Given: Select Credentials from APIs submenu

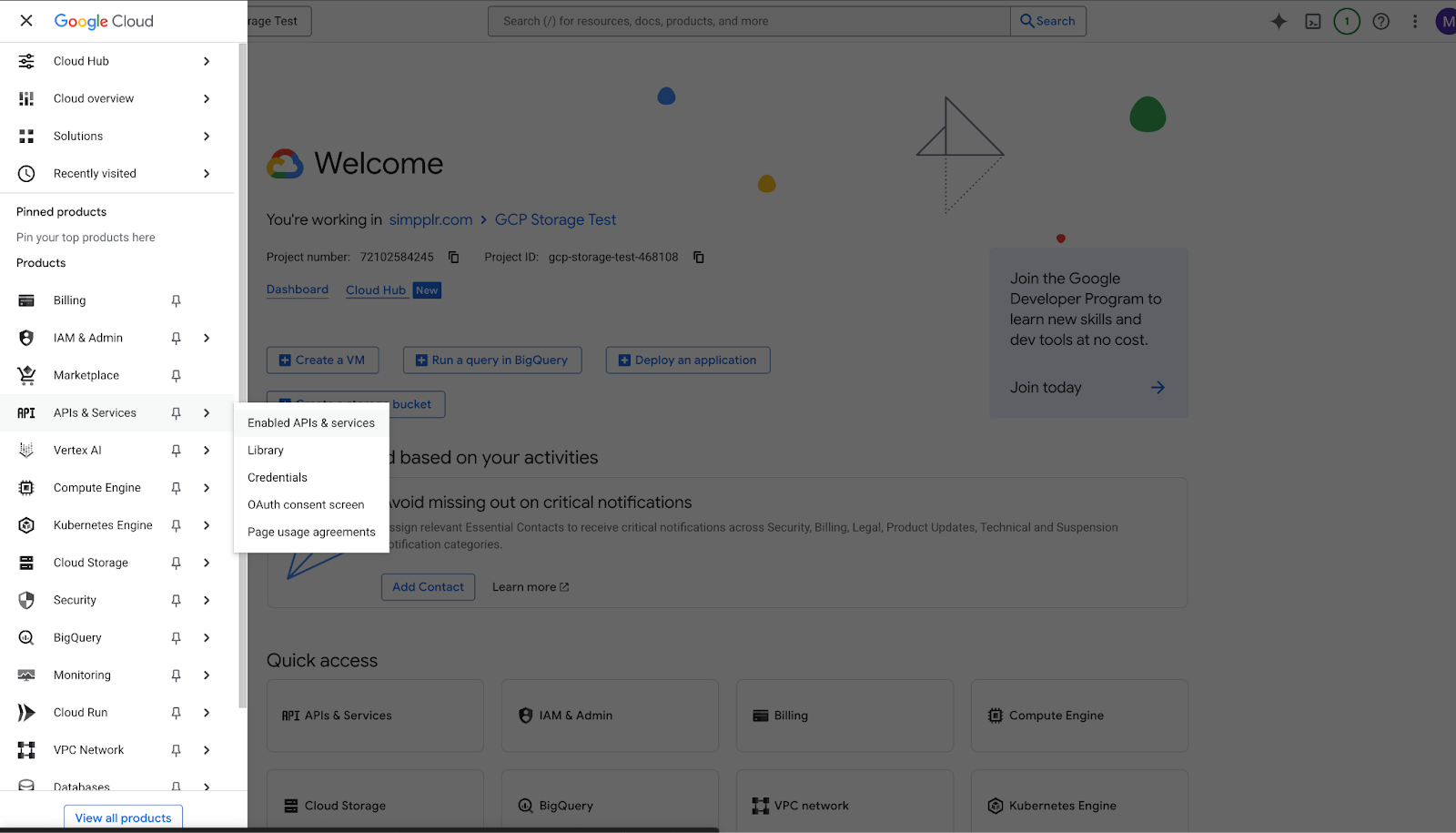Looking at the screenshot, I should coord(278,477).
